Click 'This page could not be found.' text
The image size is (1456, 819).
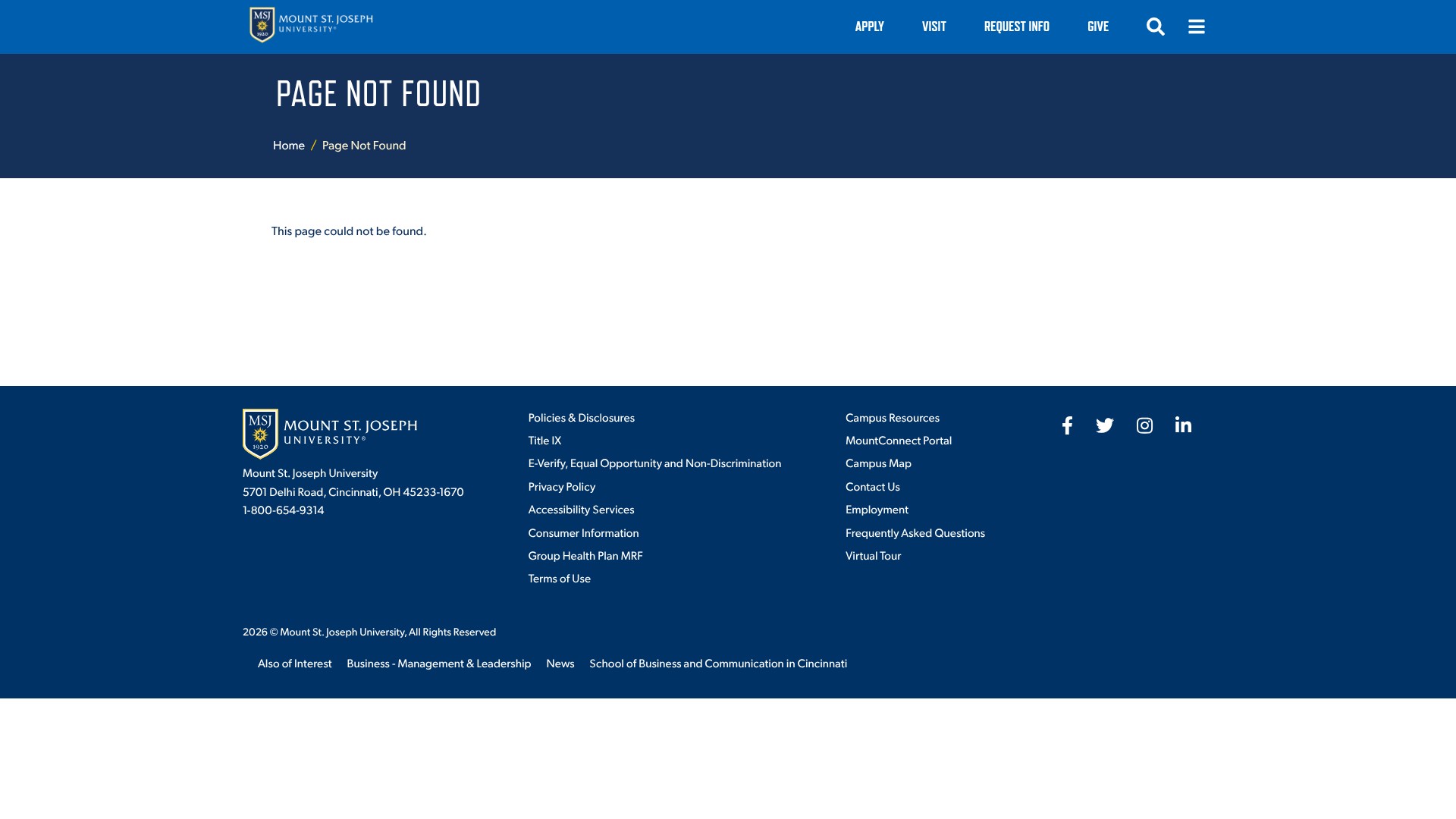point(349,231)
